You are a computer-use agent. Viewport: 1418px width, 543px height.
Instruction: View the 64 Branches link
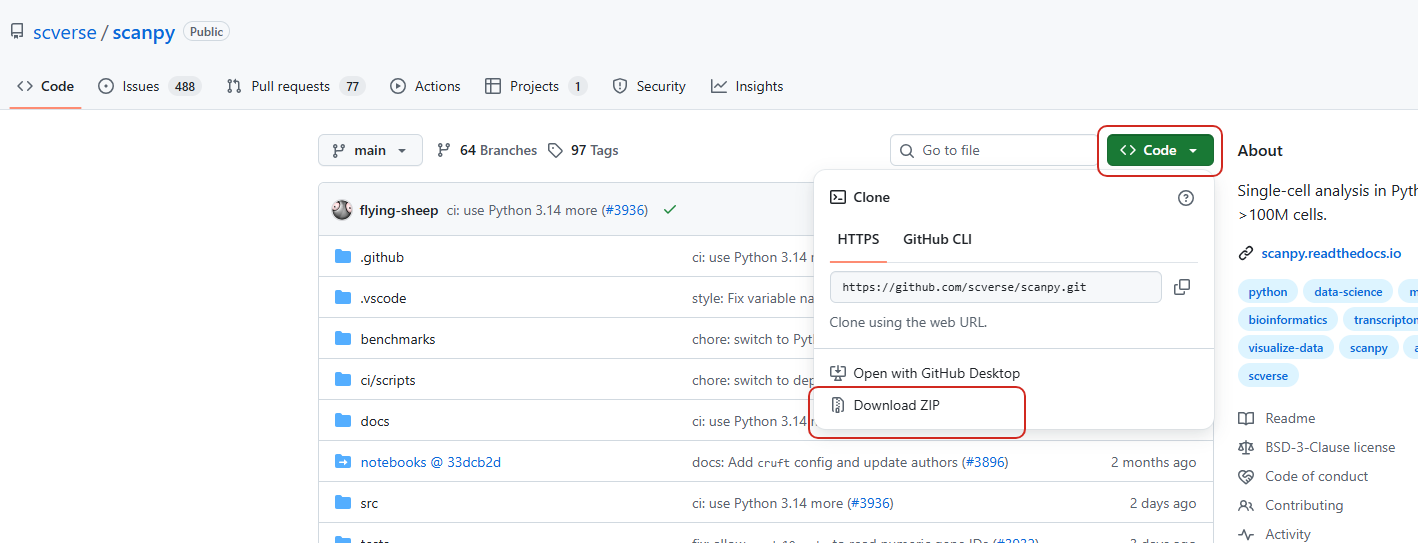pyautogui.click(x=487, y=150)
